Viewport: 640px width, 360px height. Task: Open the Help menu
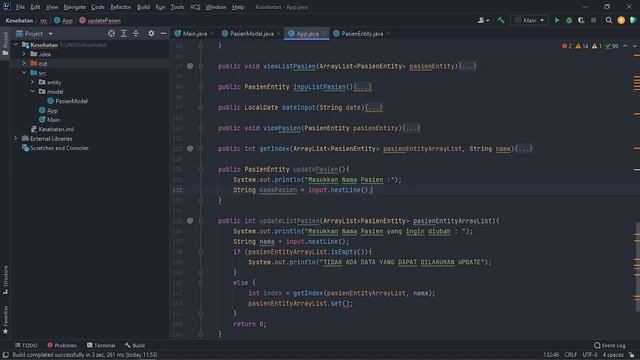coord(238,7)
